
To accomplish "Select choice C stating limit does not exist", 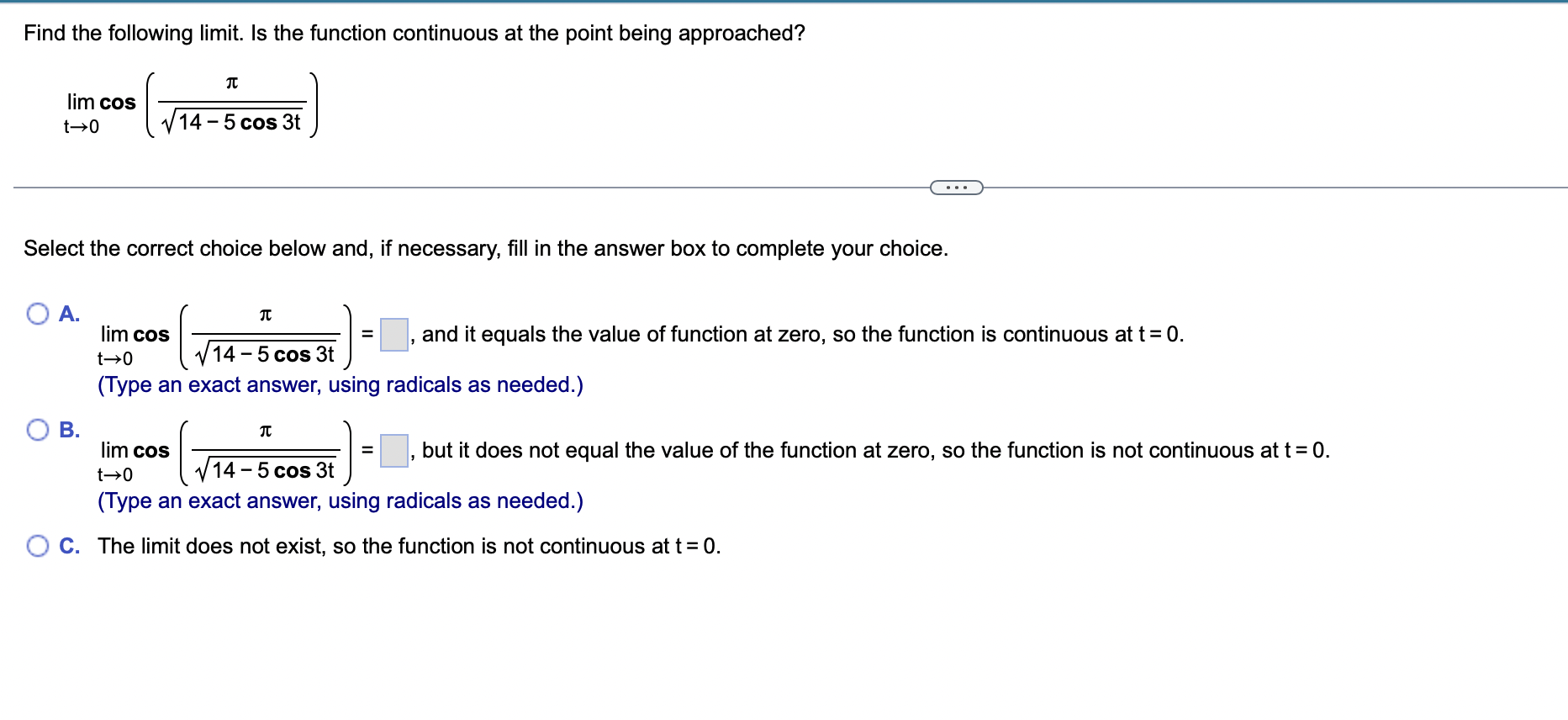I will click(37, 546).
